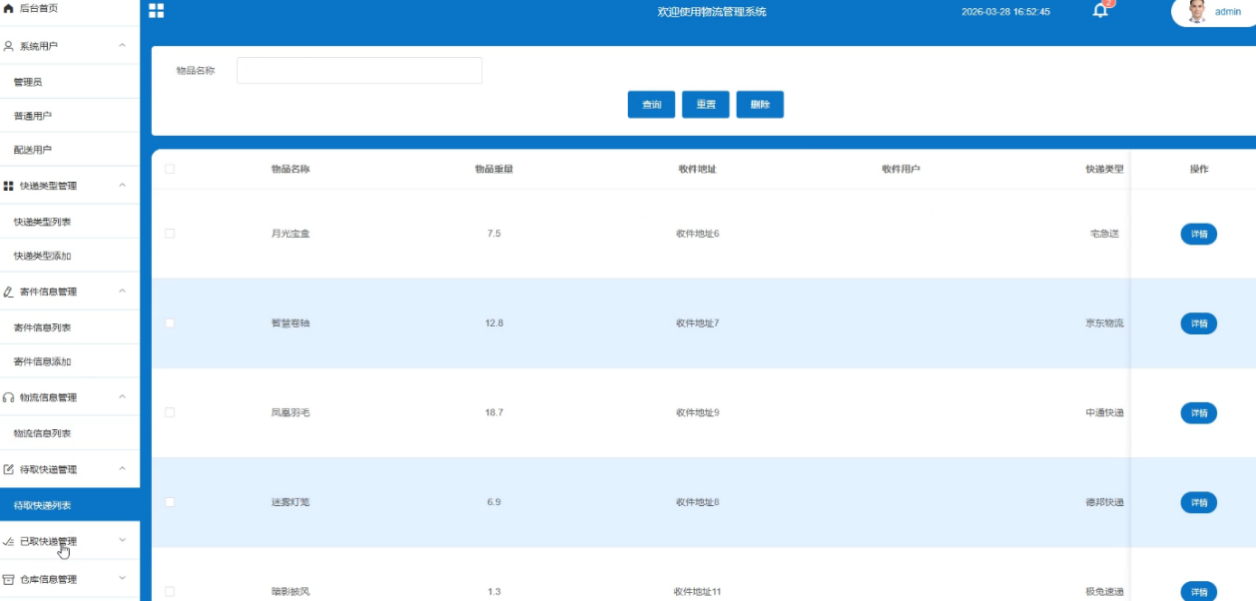Click the weight value 12.8

(494, 323)
